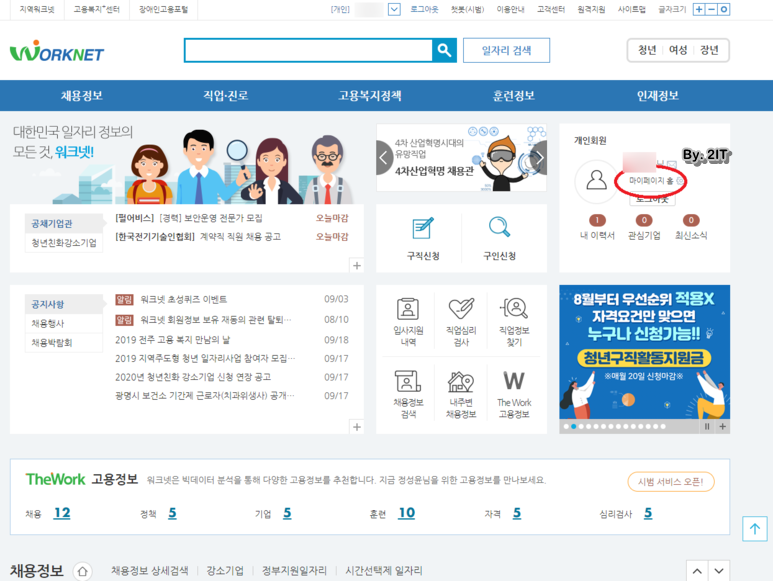
Task: Open 고객센터 top link
Action: click(551, 9)
